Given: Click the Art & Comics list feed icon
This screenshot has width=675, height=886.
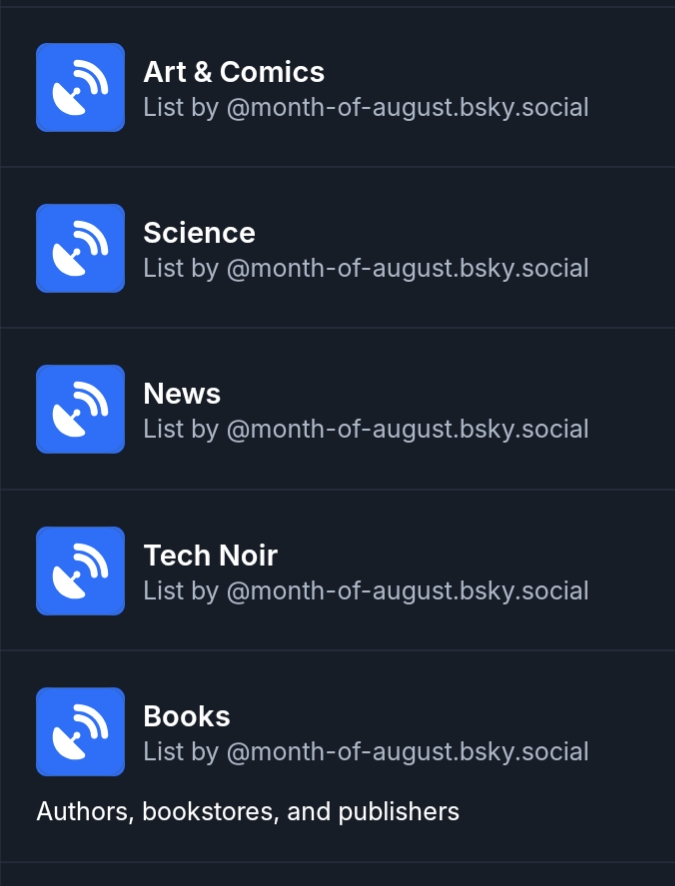Looking at the screenshot, I should click(x=80, y=87).
